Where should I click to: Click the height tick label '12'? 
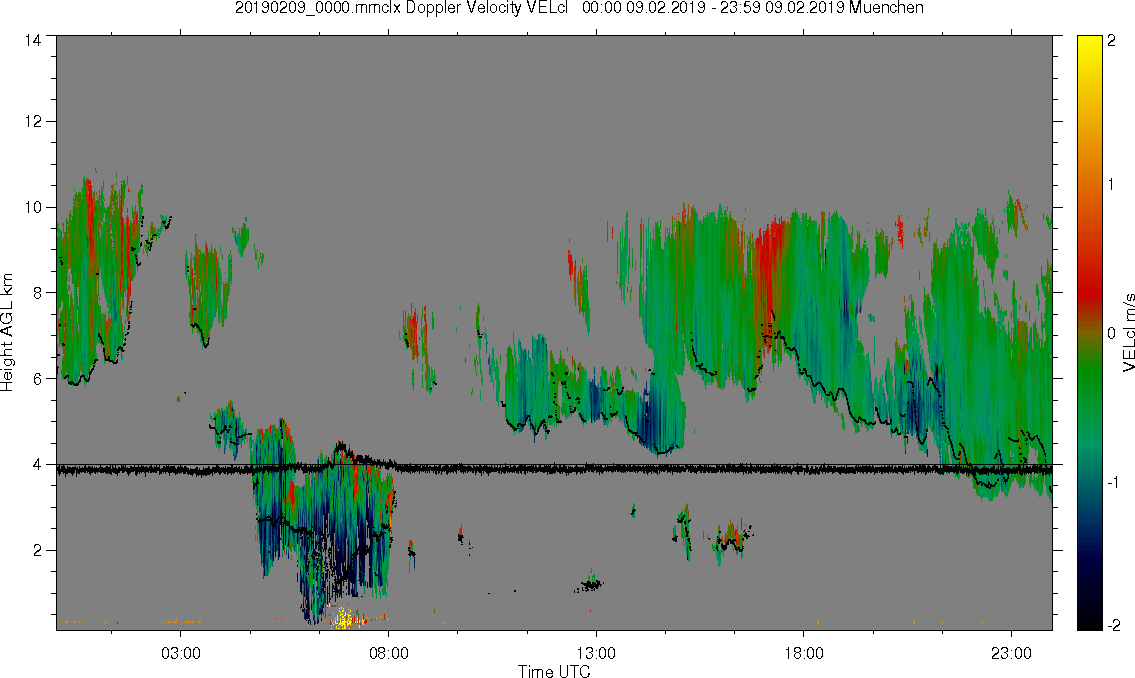(32, 122)
